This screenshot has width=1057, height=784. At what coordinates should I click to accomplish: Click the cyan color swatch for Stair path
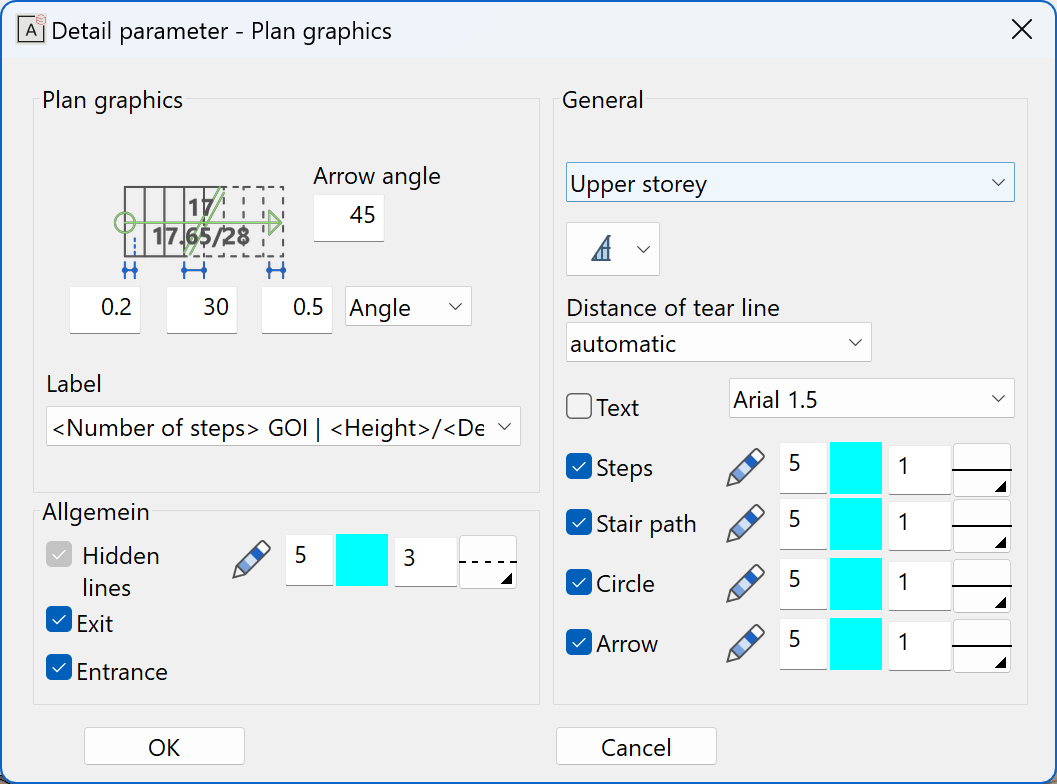(x=856, y=524)
